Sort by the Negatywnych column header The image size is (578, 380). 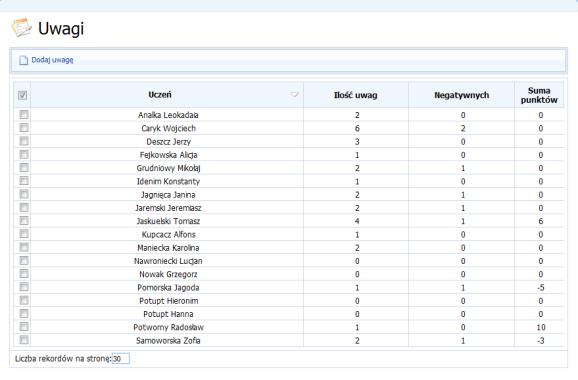click(x=462, y=95)
